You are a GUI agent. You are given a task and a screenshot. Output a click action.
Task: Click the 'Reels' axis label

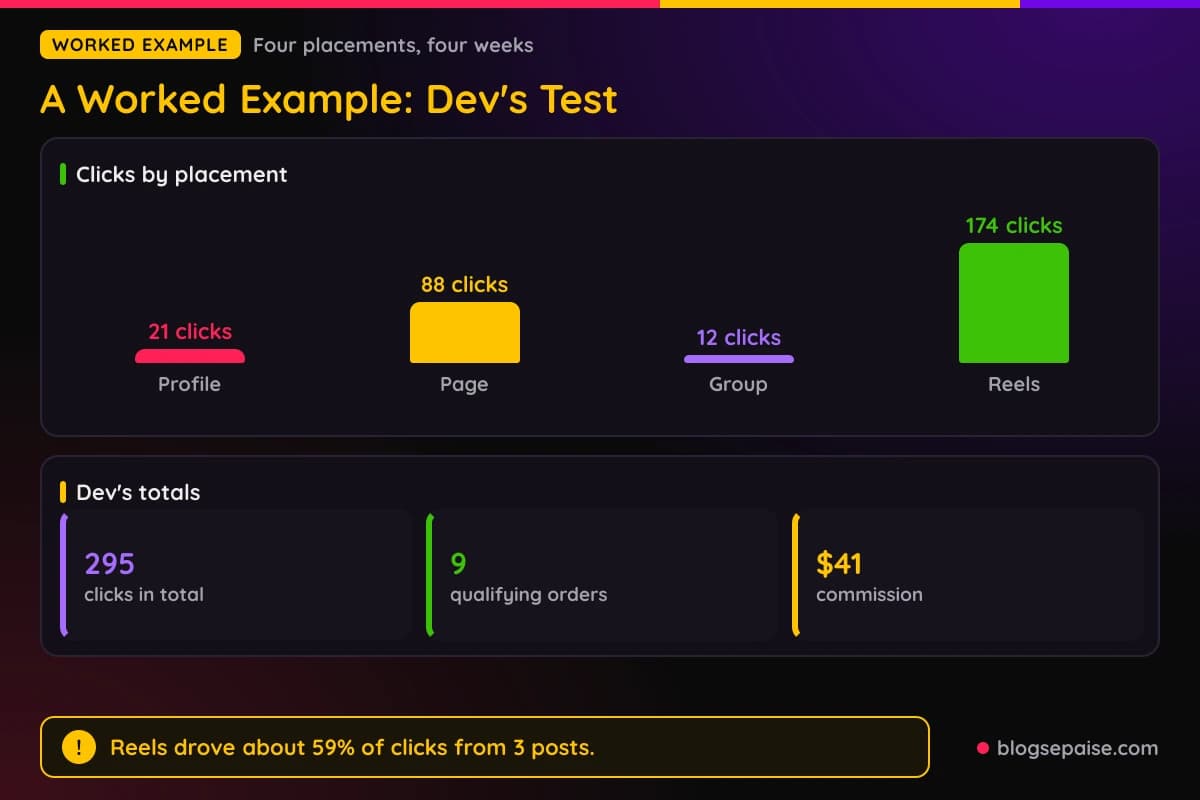(x=1014, y=384)
